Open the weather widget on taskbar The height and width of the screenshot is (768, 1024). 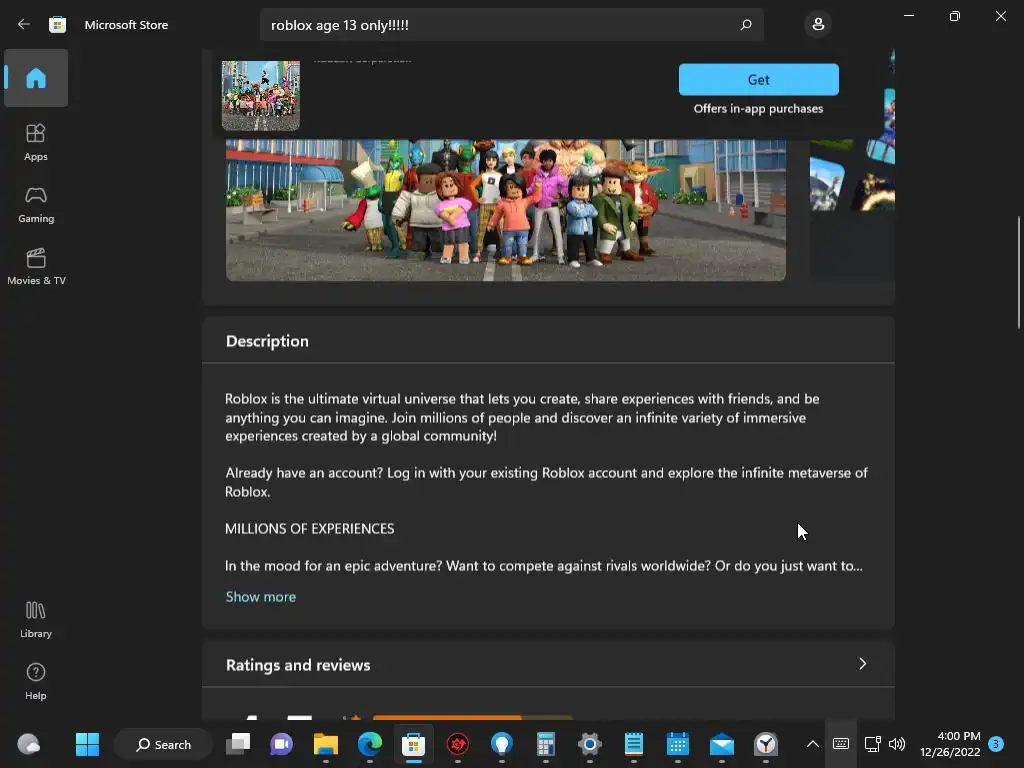(x=28, y=744)
